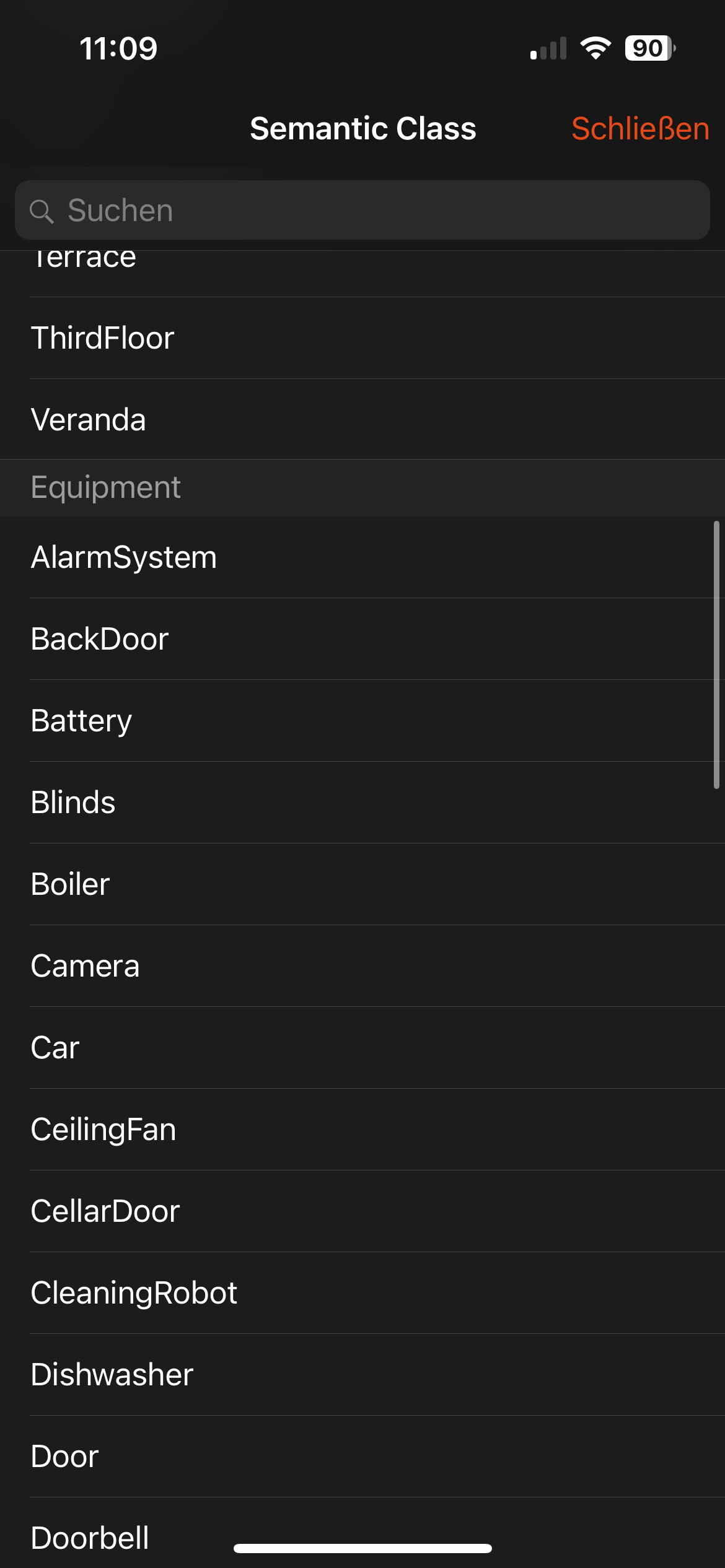Screen dimensions: 725x1568
Task: Tap the Wi-Fi status icon
Action: point(595,48)
